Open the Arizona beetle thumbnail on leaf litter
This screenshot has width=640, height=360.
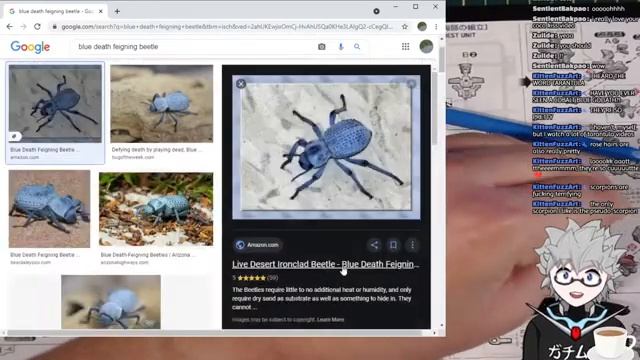point(156,209)
